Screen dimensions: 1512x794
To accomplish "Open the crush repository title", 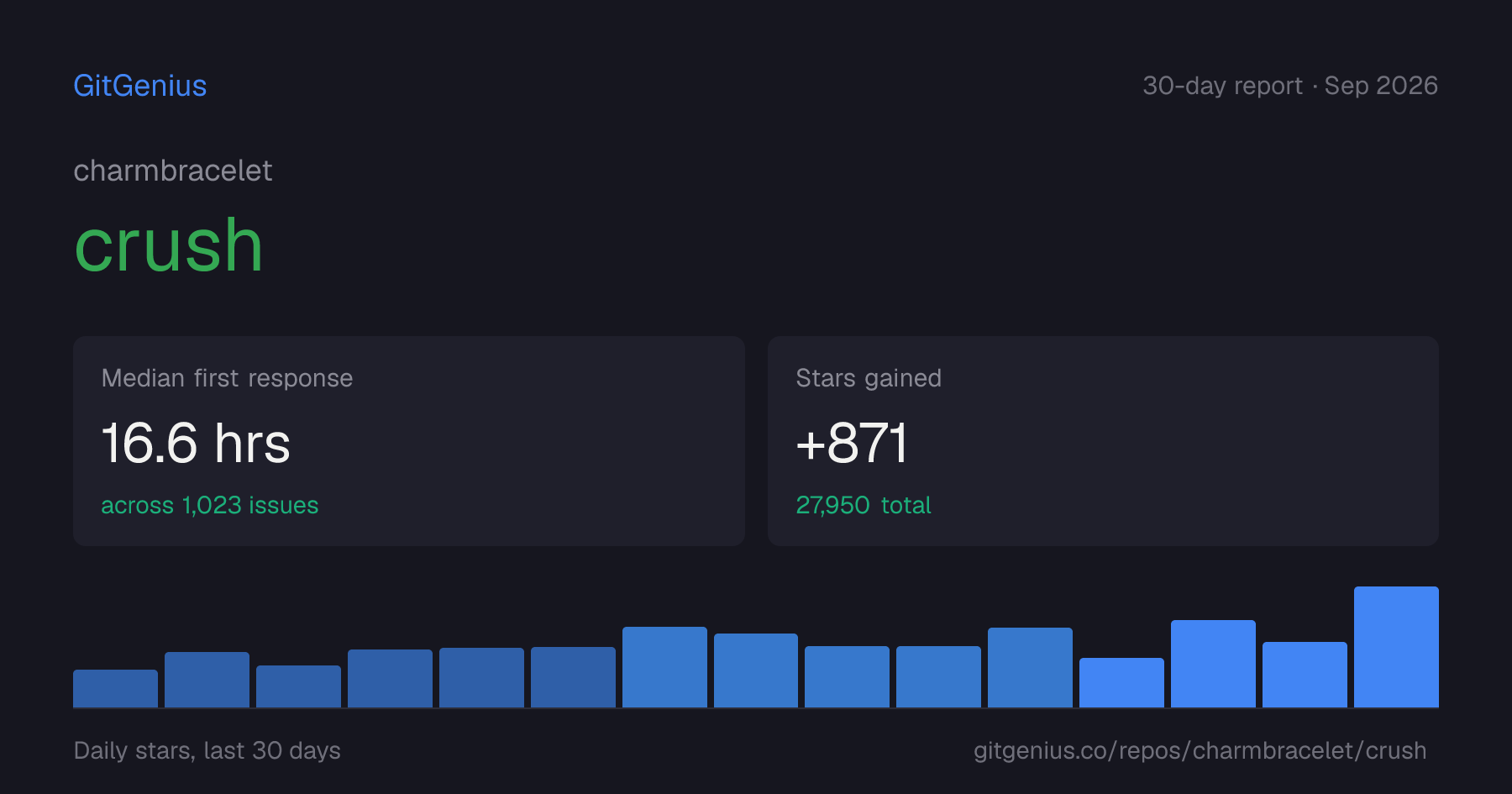I will (169, 245).
